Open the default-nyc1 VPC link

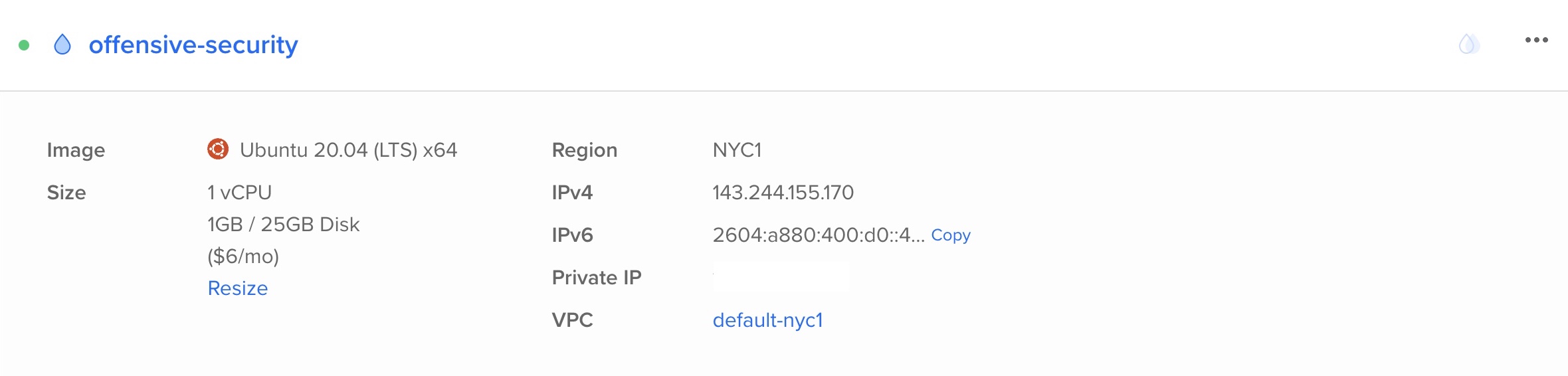coord(768,320)
